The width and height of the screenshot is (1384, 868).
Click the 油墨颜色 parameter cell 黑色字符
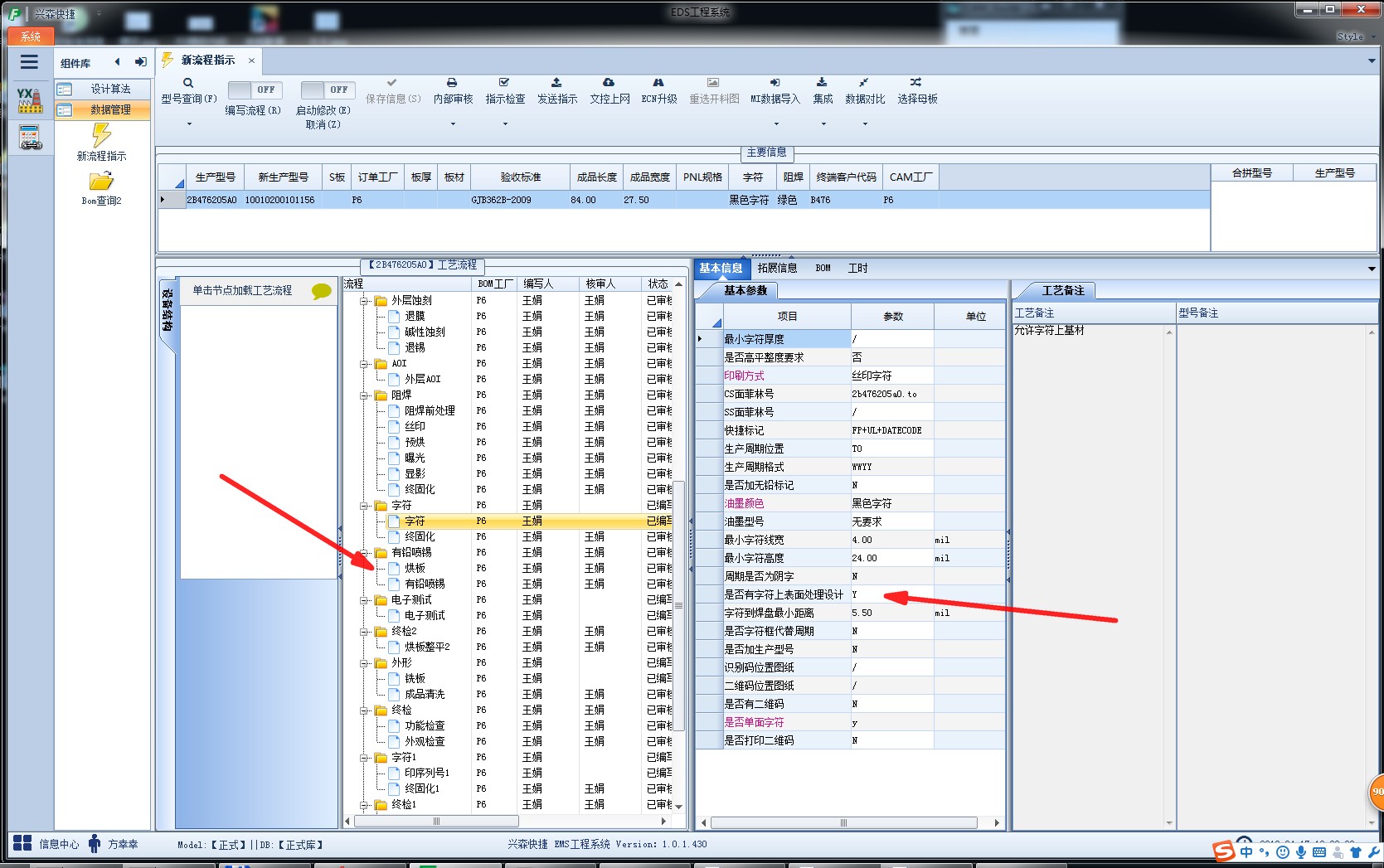click(892, 503)
